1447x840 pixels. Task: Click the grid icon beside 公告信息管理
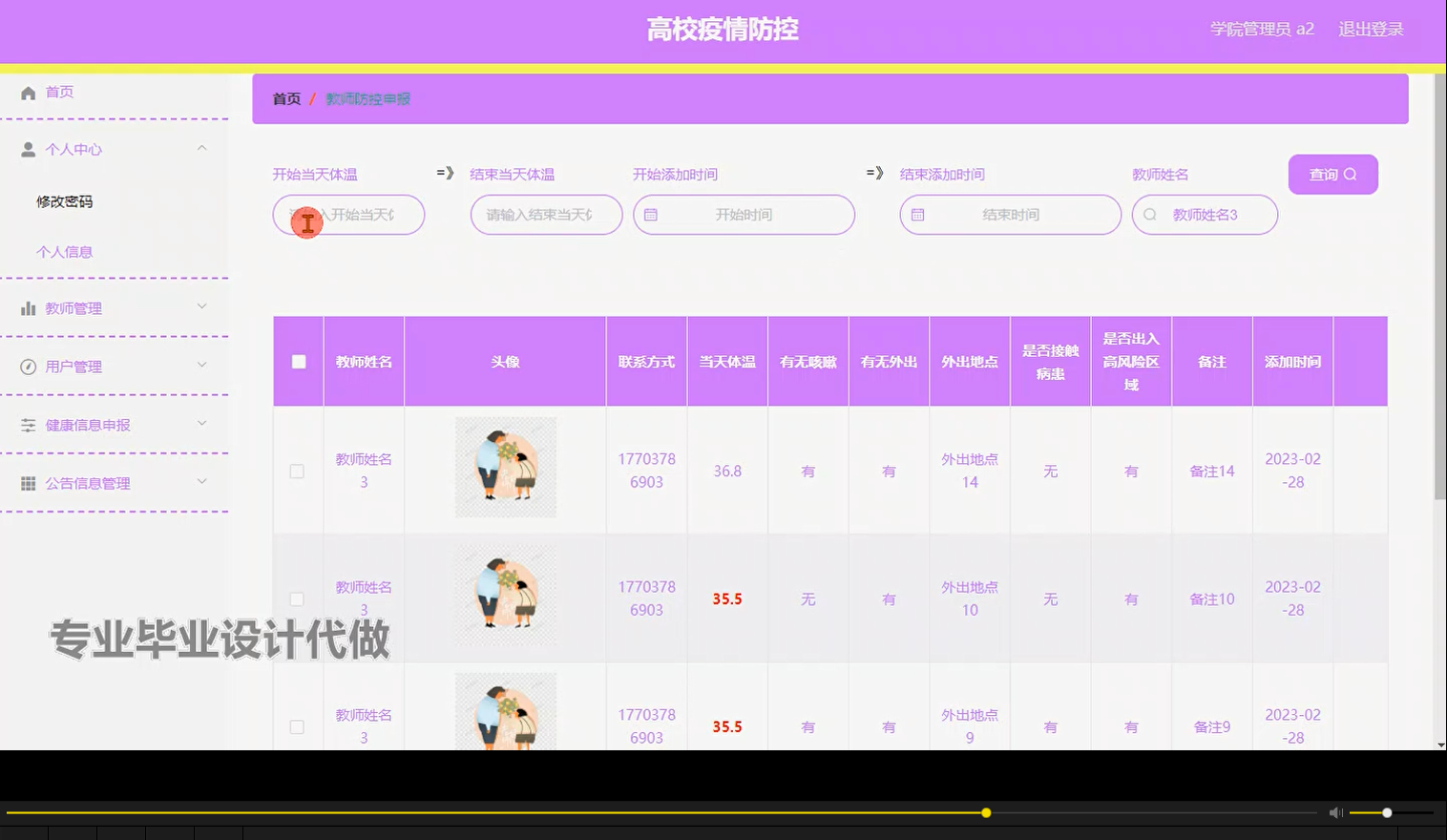coord(29,484)
